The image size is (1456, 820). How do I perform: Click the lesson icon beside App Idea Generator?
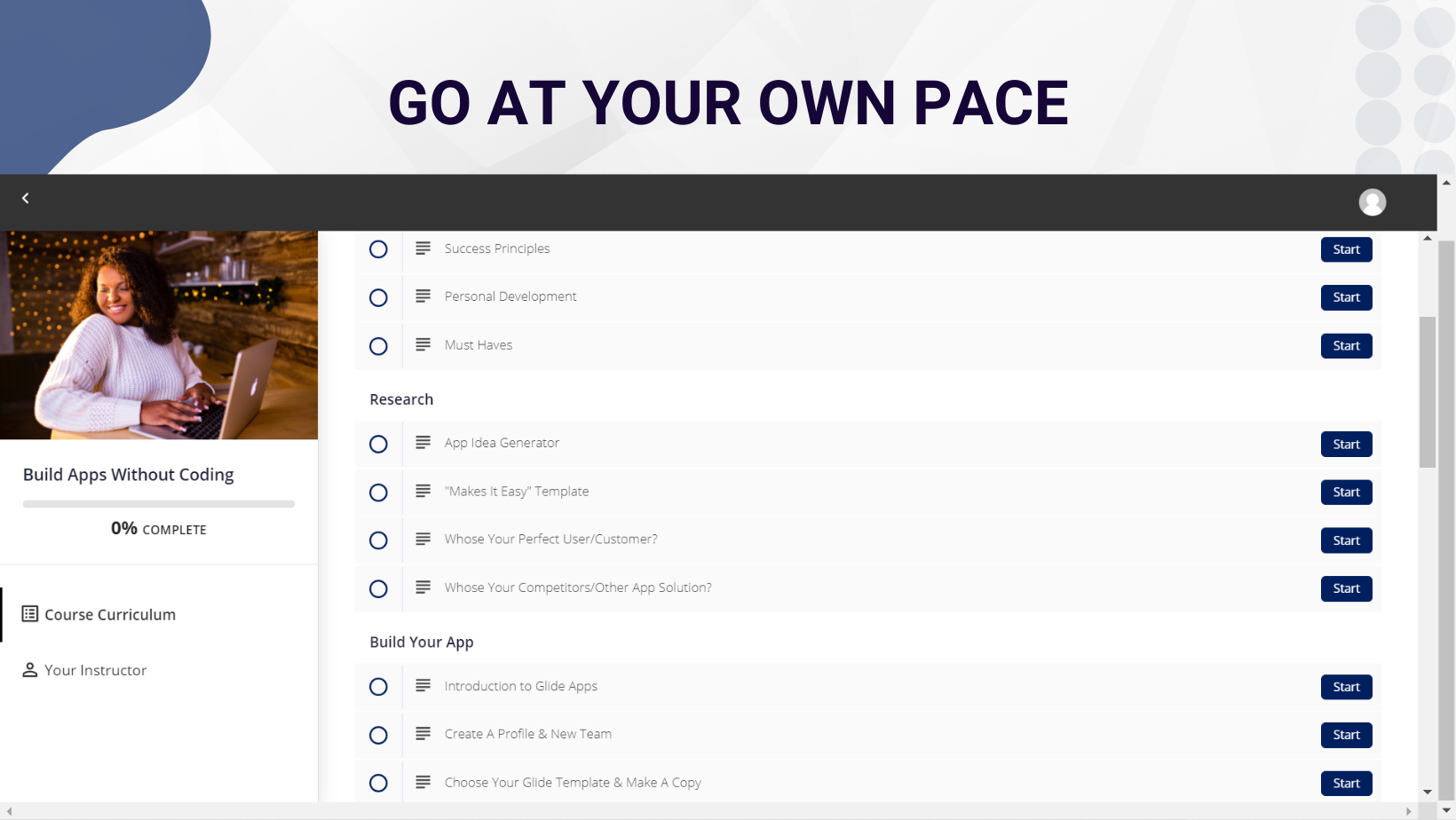pos(423,443)
